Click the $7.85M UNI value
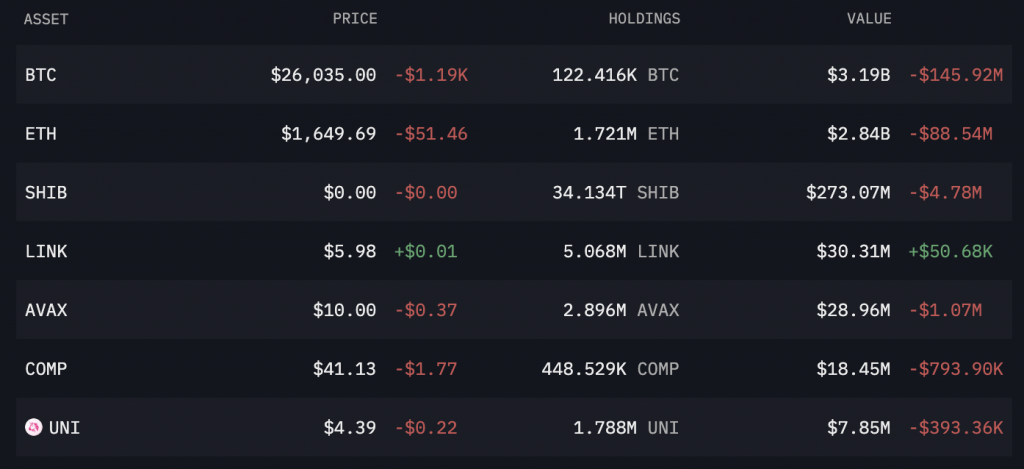Screen dimensions: 1024x469 (x=858, y=428)
